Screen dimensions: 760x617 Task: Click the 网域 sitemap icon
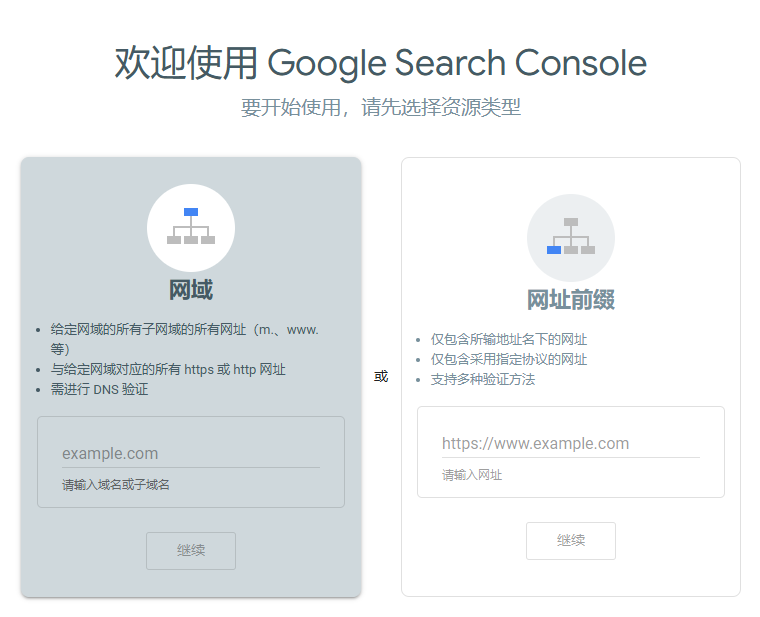(x=191, y=227)
